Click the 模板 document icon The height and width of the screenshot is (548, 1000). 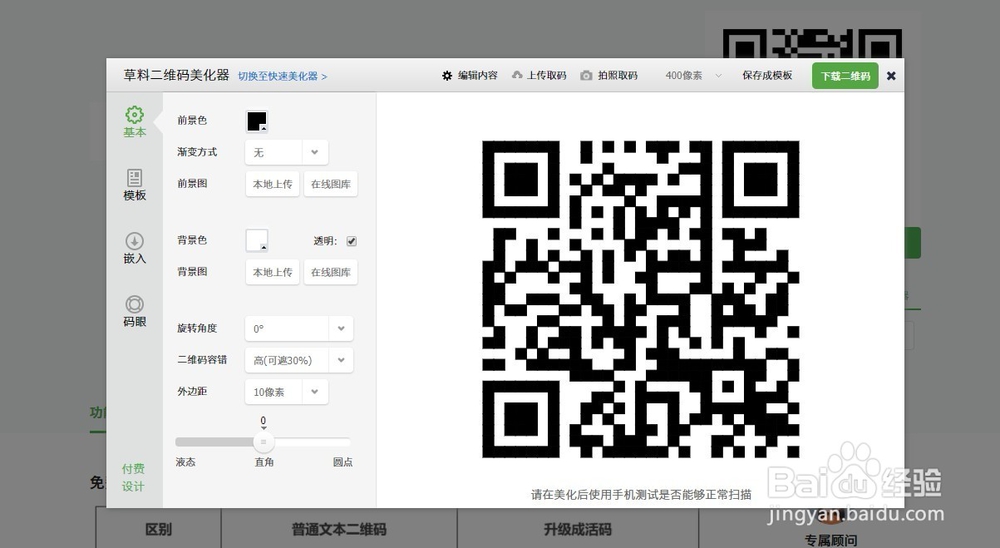tap(135, 178)
